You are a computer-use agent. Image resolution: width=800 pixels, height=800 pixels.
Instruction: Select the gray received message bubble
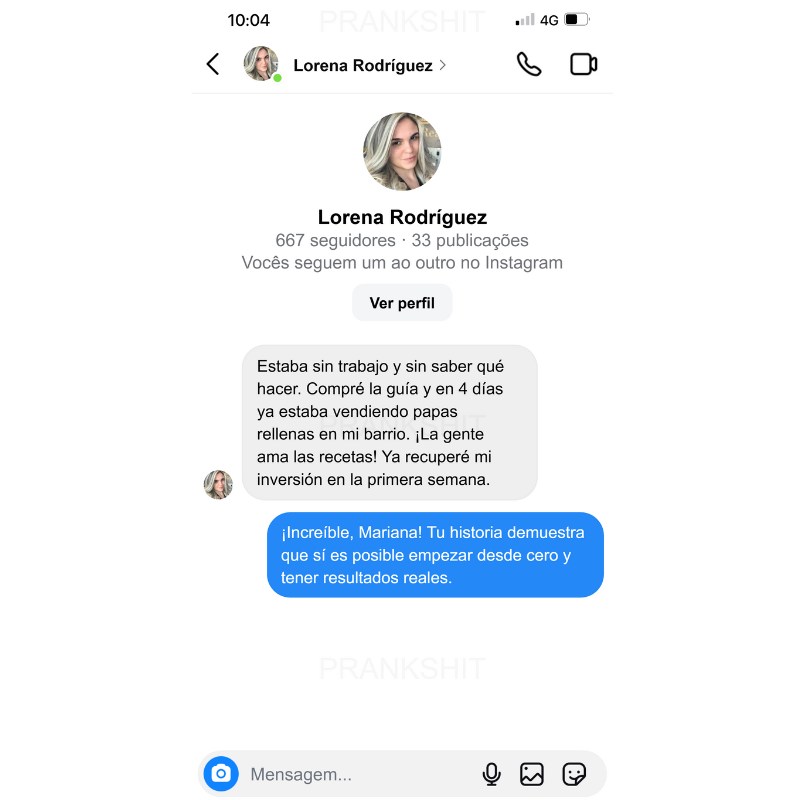tap(389, 422)
